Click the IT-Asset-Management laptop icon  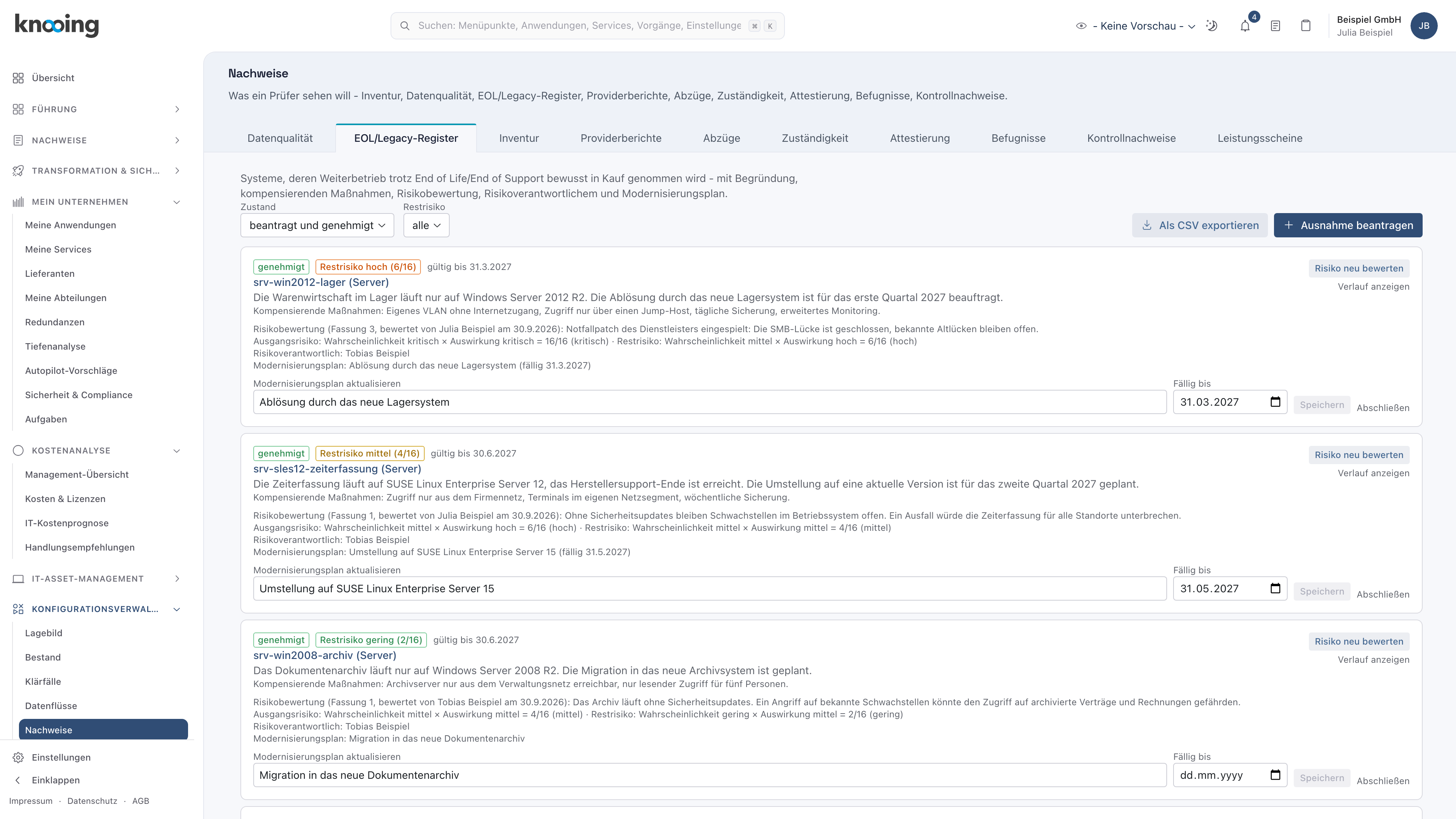pos(18,579)
